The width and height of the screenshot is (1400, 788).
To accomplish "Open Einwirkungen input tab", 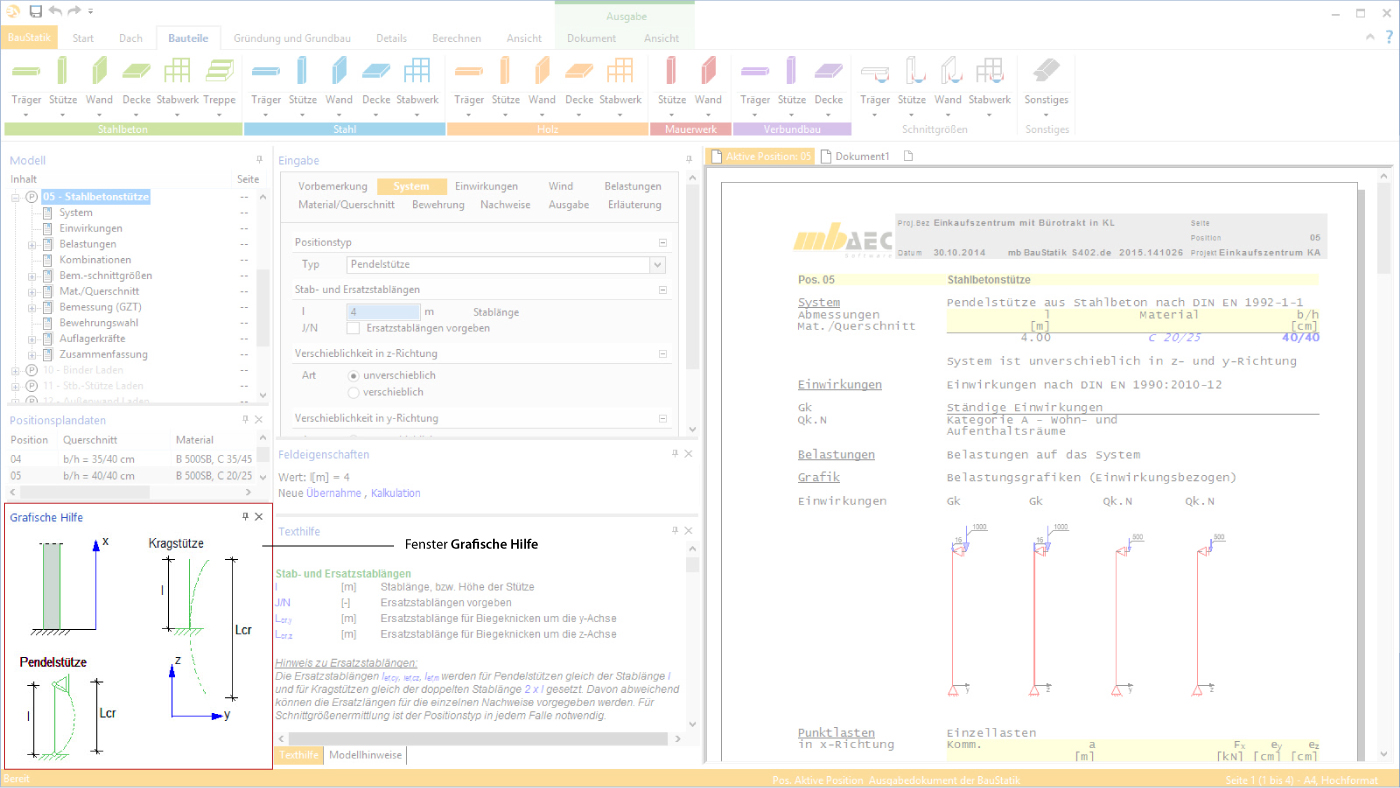I will click(486, 186).
